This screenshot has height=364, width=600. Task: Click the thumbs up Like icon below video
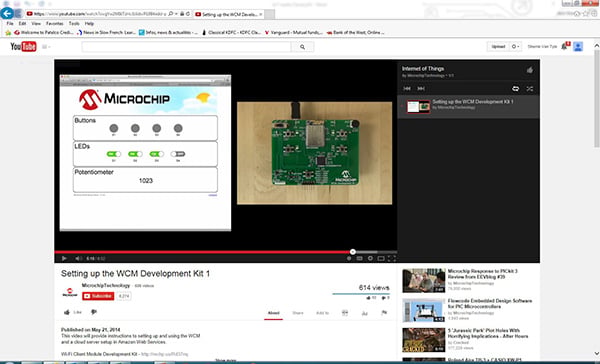(x=67, y=312)
